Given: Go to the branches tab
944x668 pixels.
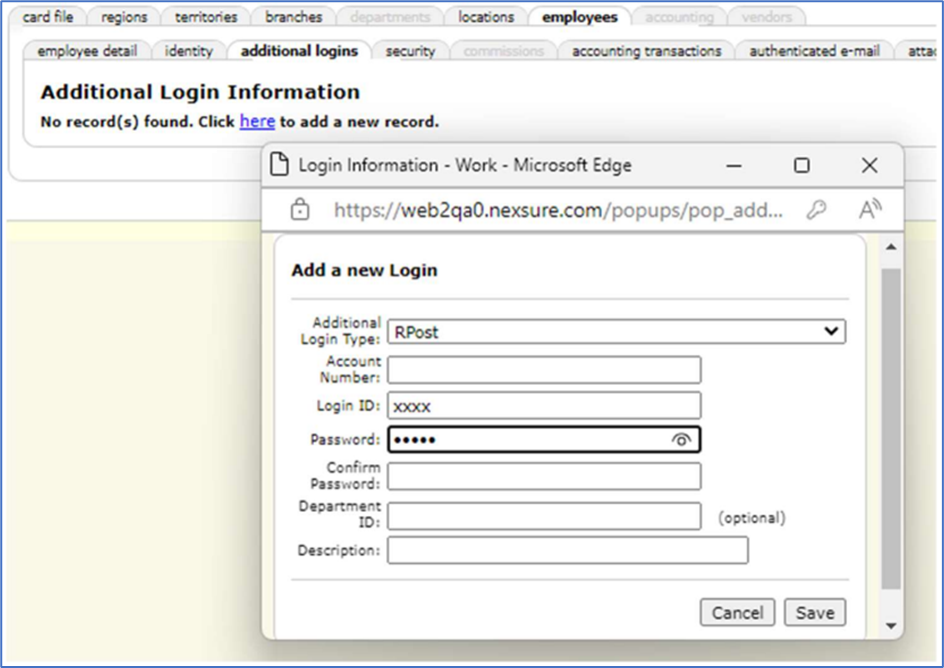Looking at the screenshot, I should point(294,16).
